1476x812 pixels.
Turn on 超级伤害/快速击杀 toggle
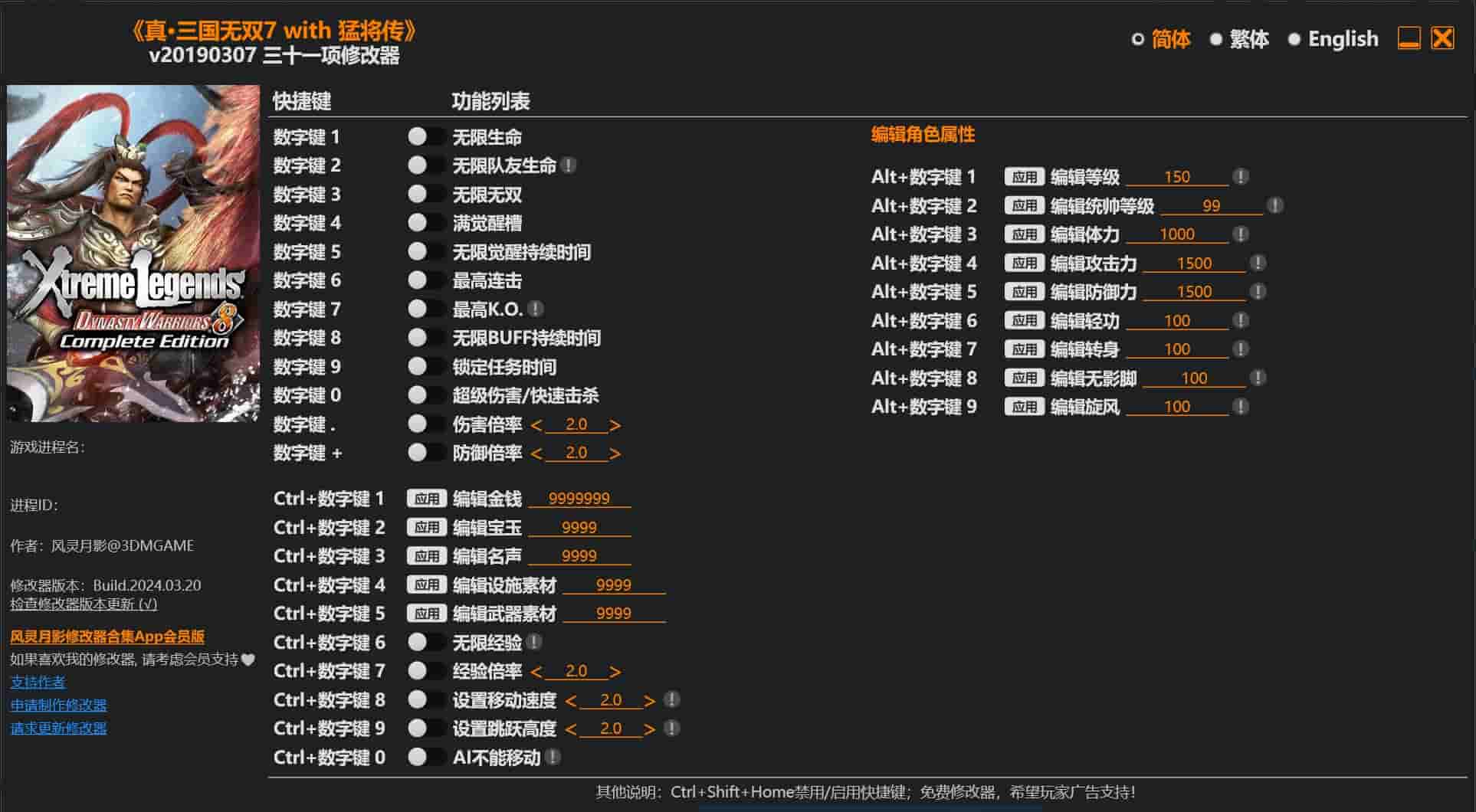click(x=425, y=395)
